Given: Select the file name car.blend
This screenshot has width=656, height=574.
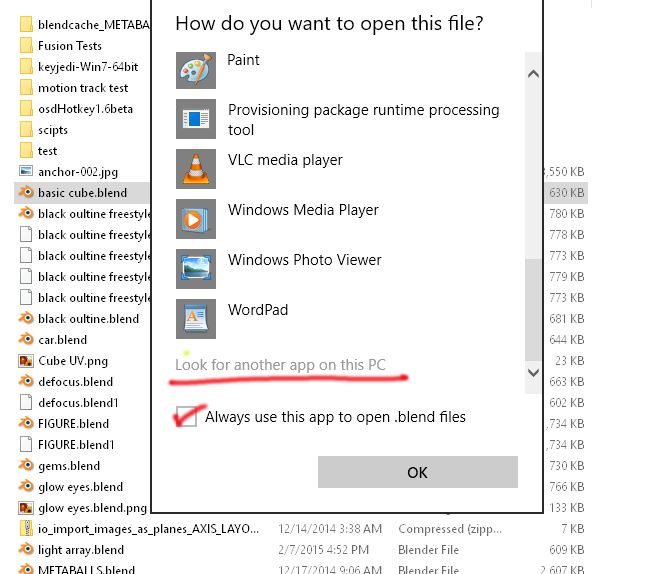Looking at the screenshot, I should tap(63, 340).
